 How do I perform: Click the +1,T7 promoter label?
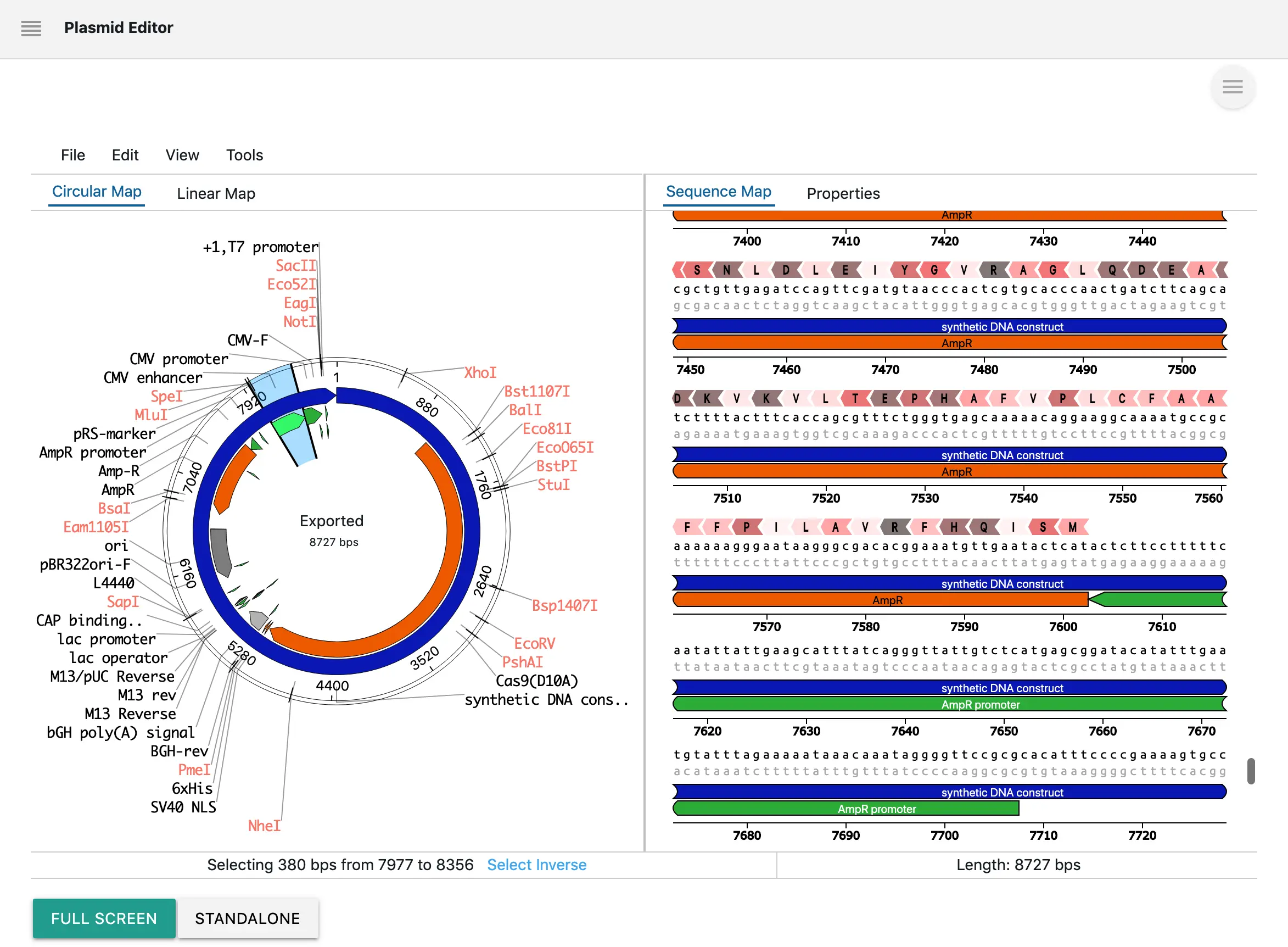click(x=260, y=247)
